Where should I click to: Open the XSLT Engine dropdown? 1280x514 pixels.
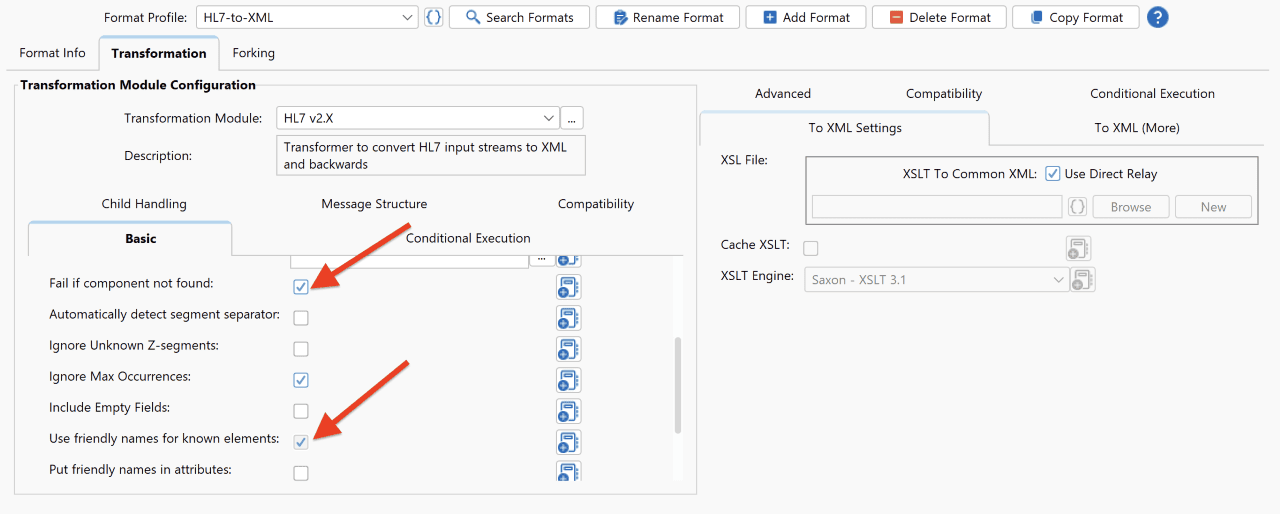click(x=937, y=280)
